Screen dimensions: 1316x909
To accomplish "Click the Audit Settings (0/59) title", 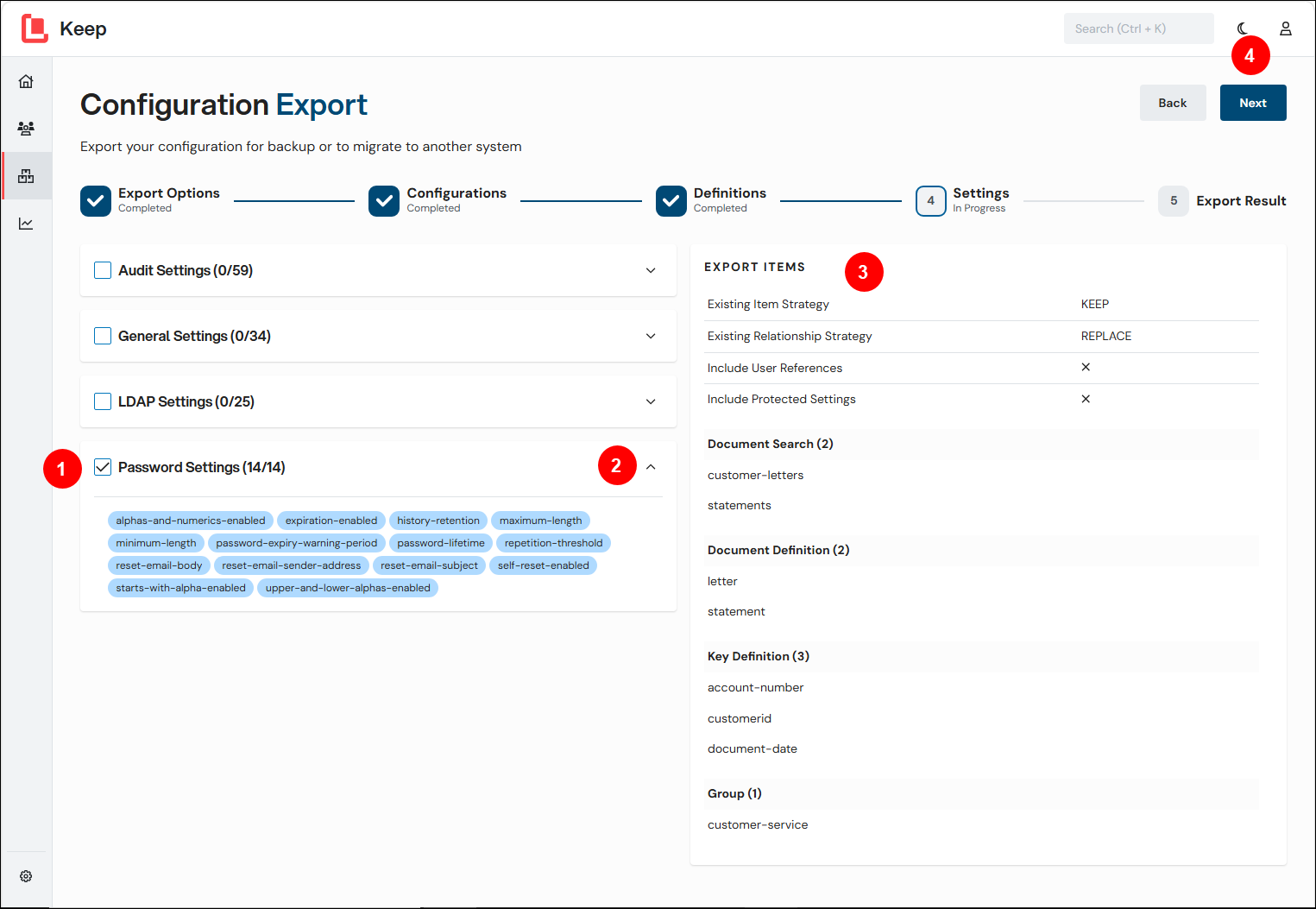I will tap(186, 270).
